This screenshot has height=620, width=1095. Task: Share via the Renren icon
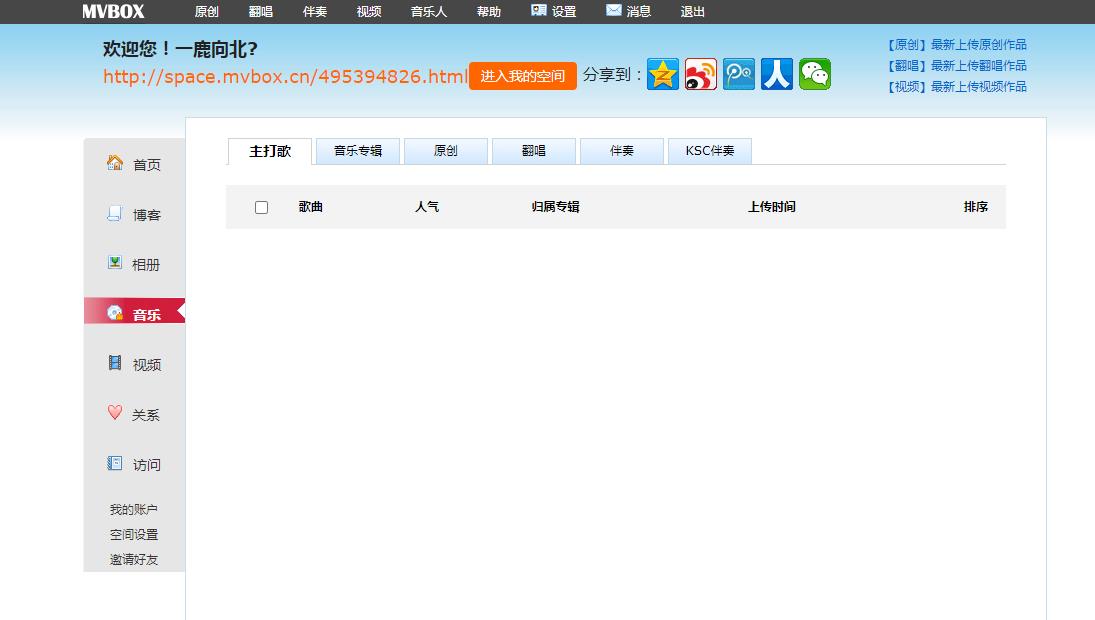click(777, 74)
